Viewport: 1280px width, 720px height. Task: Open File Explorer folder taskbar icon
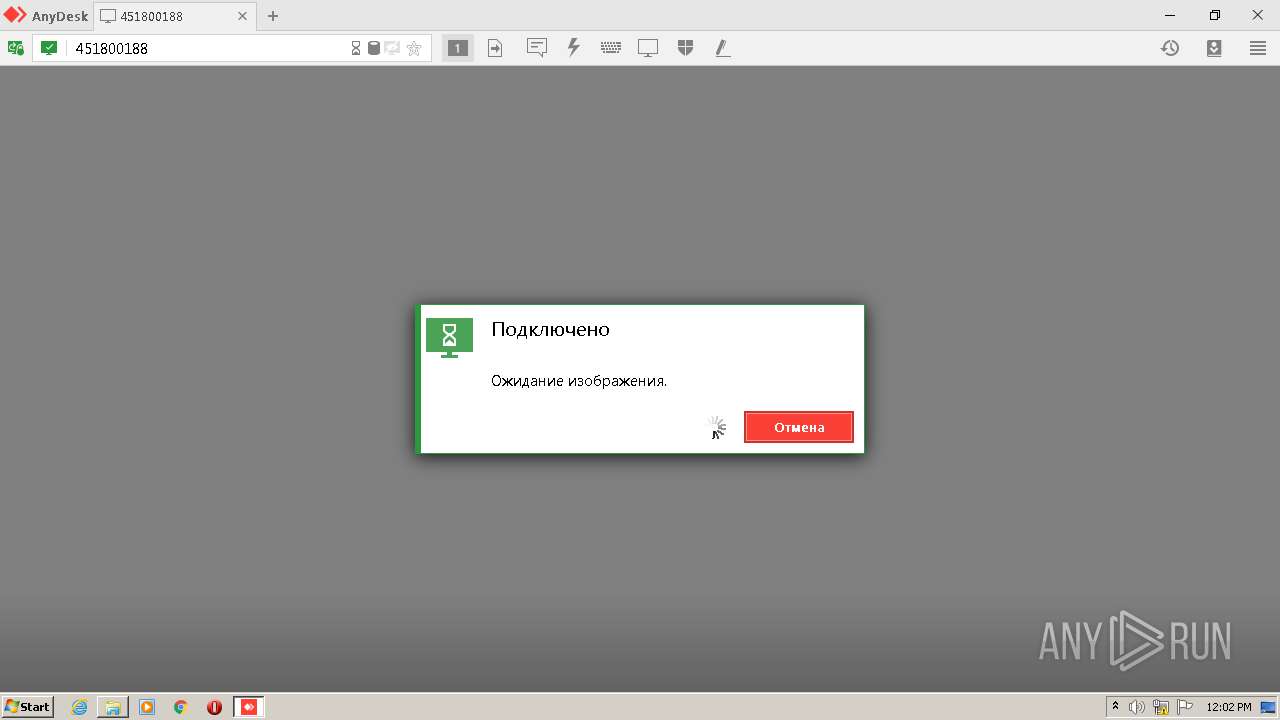click(113, 707)
